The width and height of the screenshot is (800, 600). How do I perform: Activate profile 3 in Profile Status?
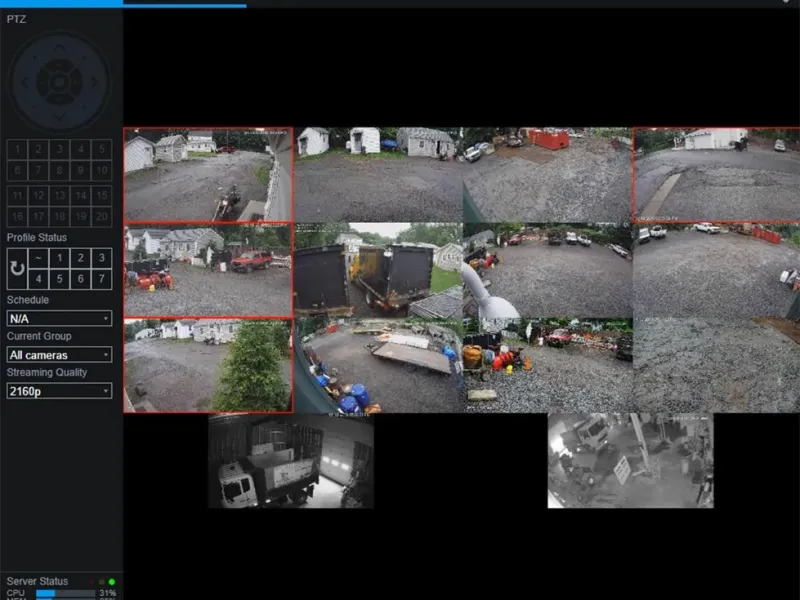coord(102,258)
